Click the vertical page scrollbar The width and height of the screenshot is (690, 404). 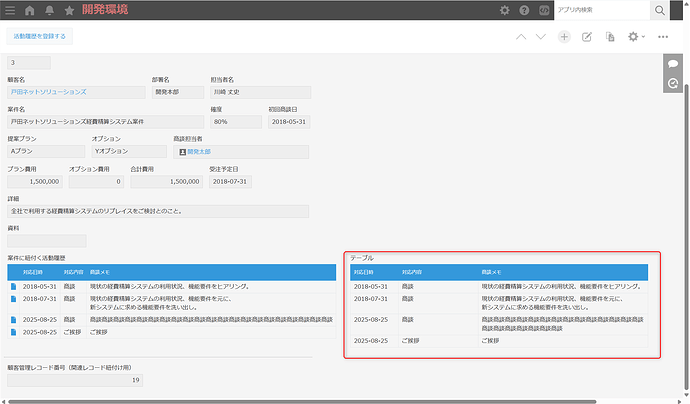point(686,235)
